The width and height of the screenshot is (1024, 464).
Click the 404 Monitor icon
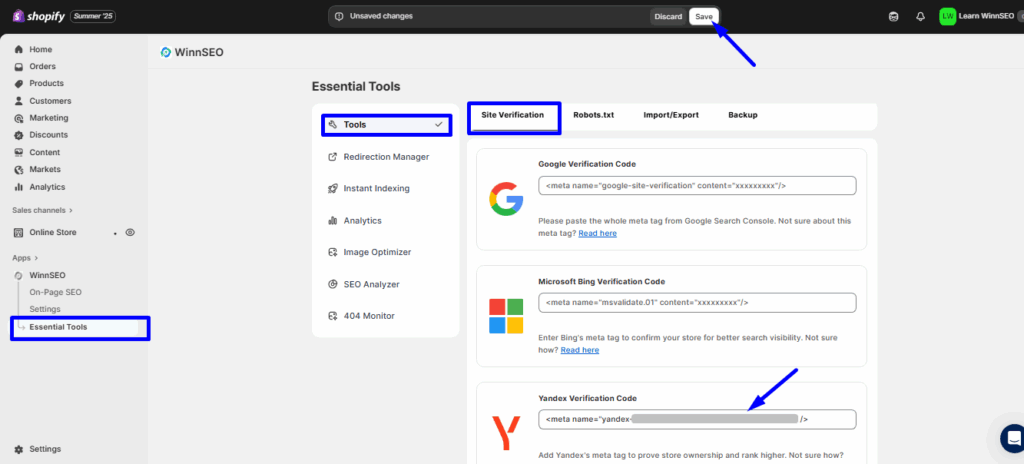[x=332, y=316]
